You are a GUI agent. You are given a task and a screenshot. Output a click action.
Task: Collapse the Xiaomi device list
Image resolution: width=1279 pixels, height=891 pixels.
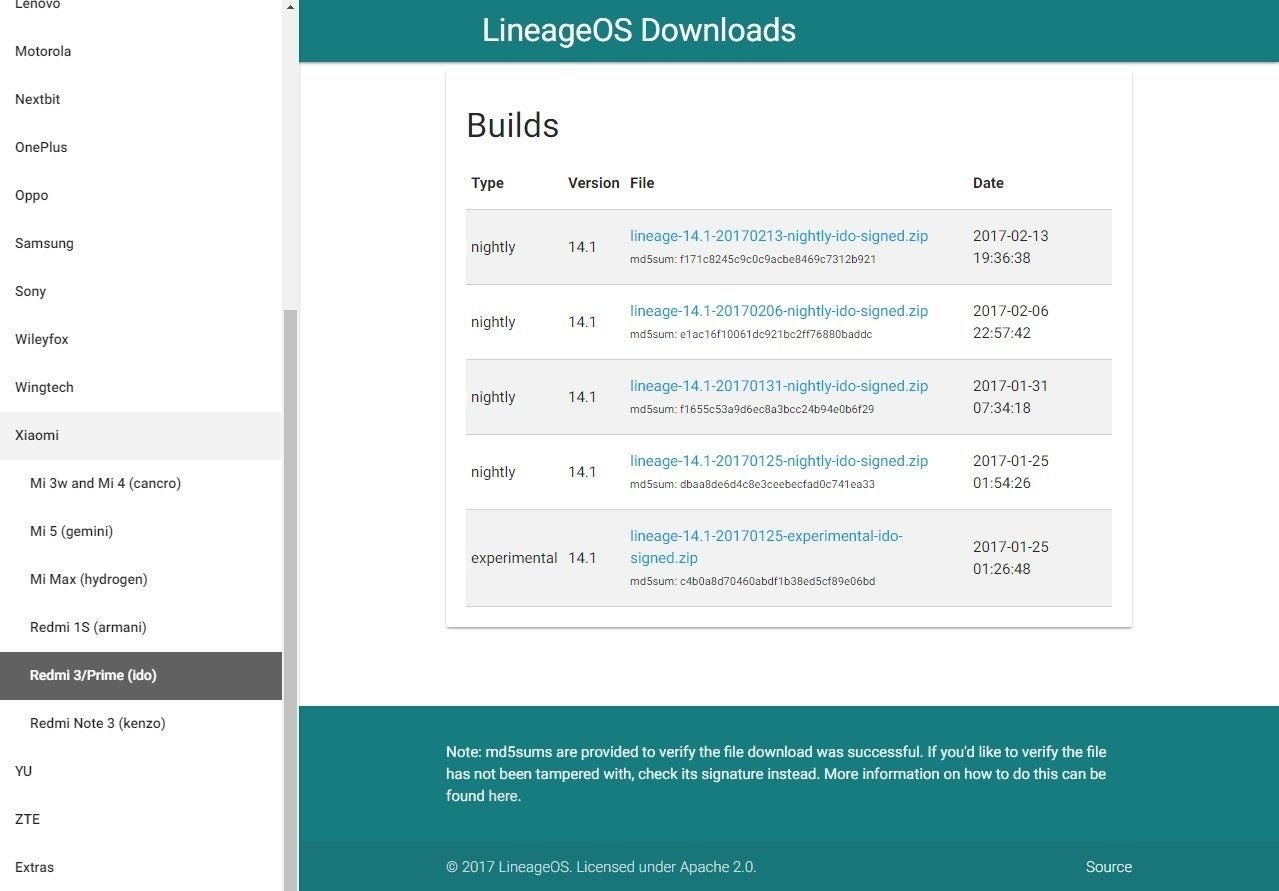37,435
